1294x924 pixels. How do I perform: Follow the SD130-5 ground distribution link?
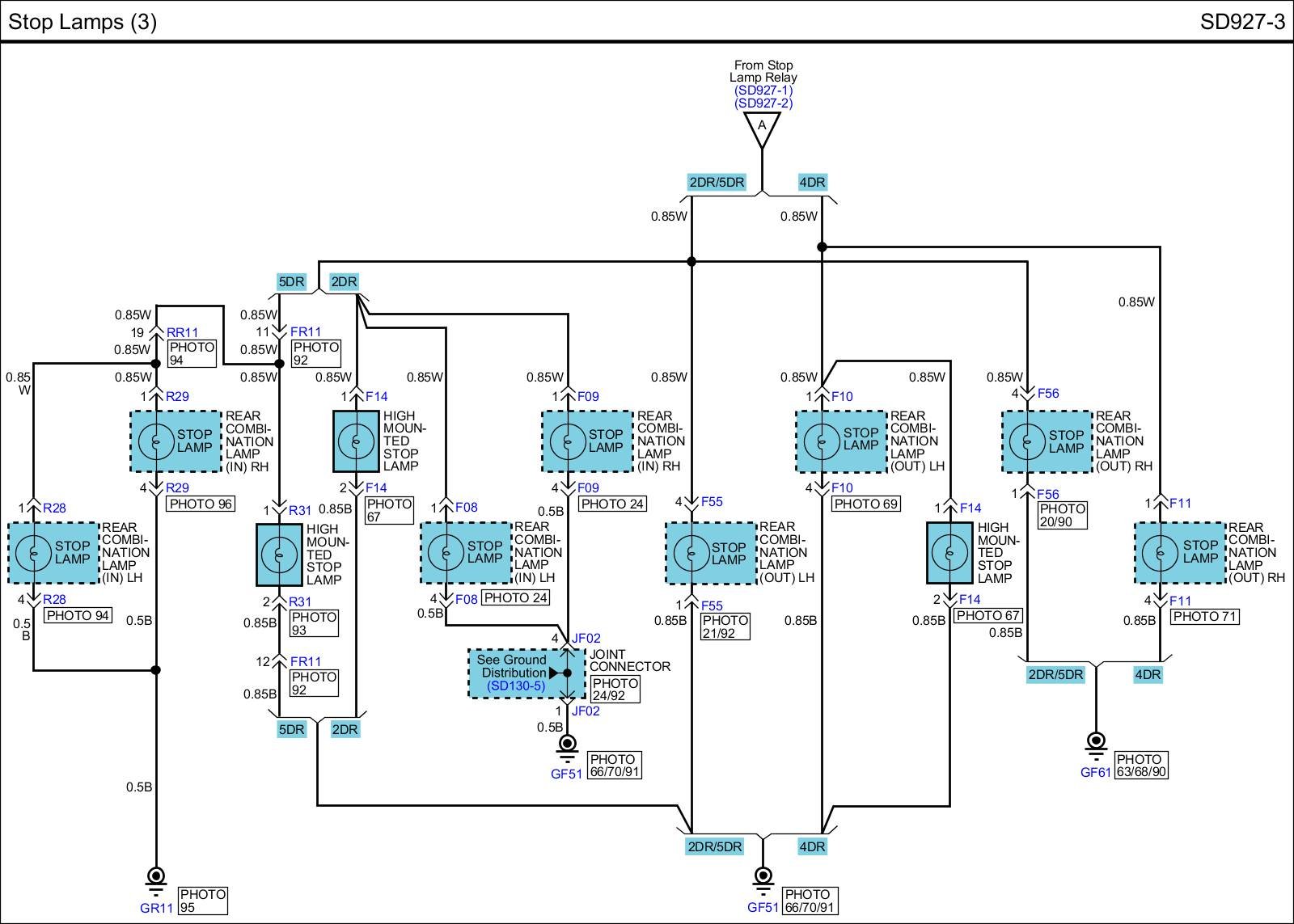point(516,686)
